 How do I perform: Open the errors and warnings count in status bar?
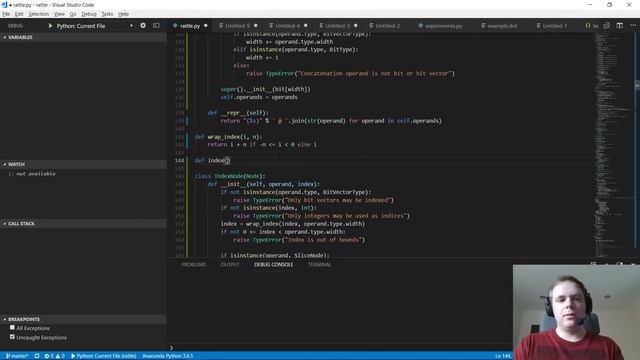click(54, 356)
